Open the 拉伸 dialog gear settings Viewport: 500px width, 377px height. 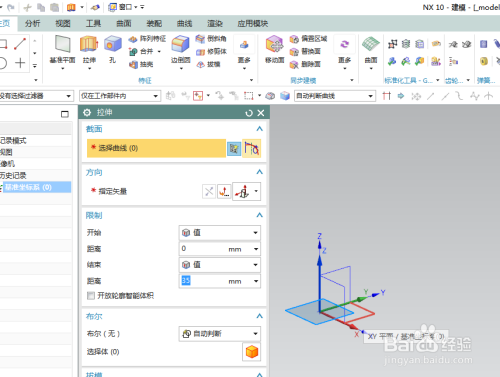pyautogui.click(x=87, y=113)
